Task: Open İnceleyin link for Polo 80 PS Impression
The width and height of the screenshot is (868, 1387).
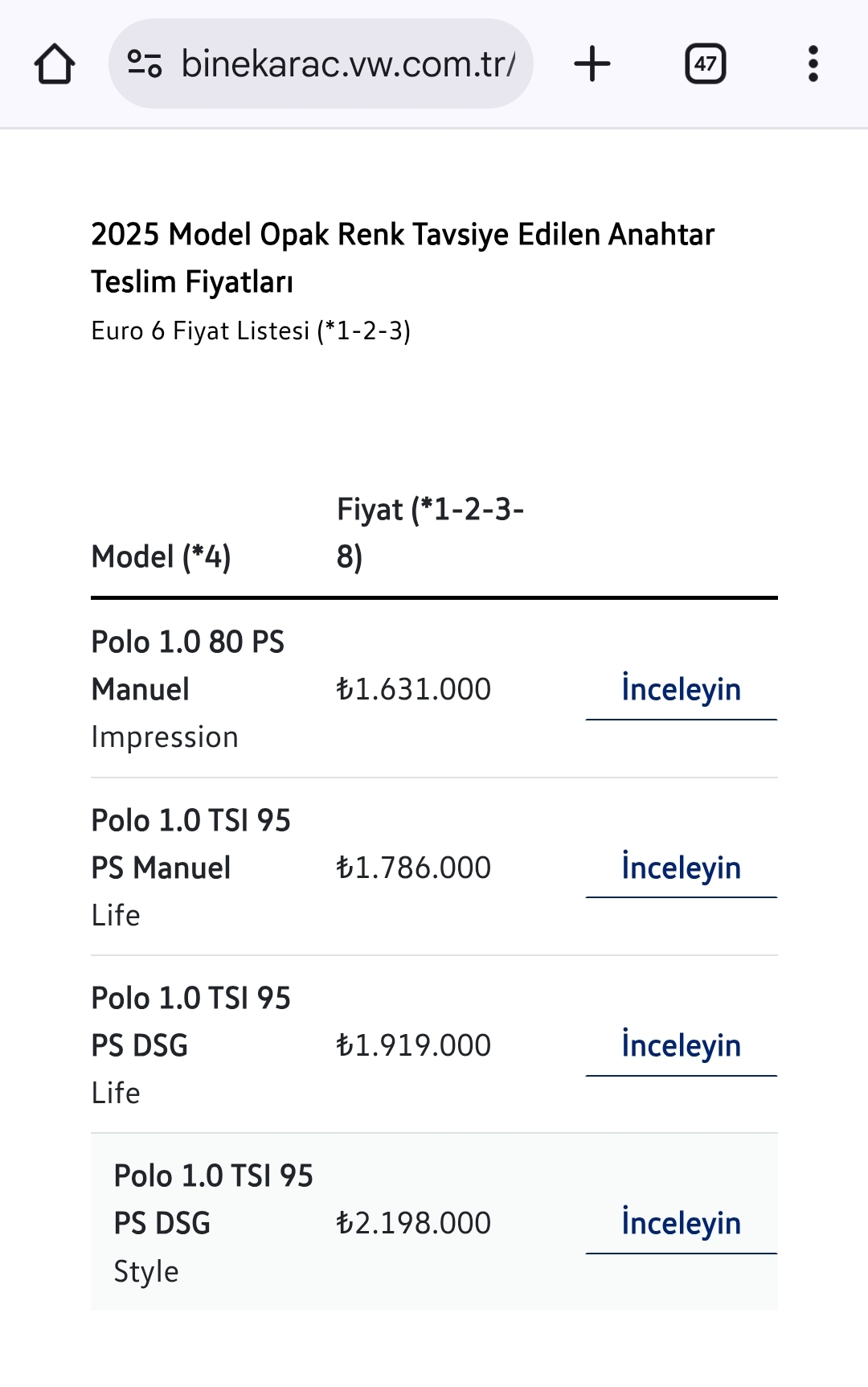Action: [682, 690]
